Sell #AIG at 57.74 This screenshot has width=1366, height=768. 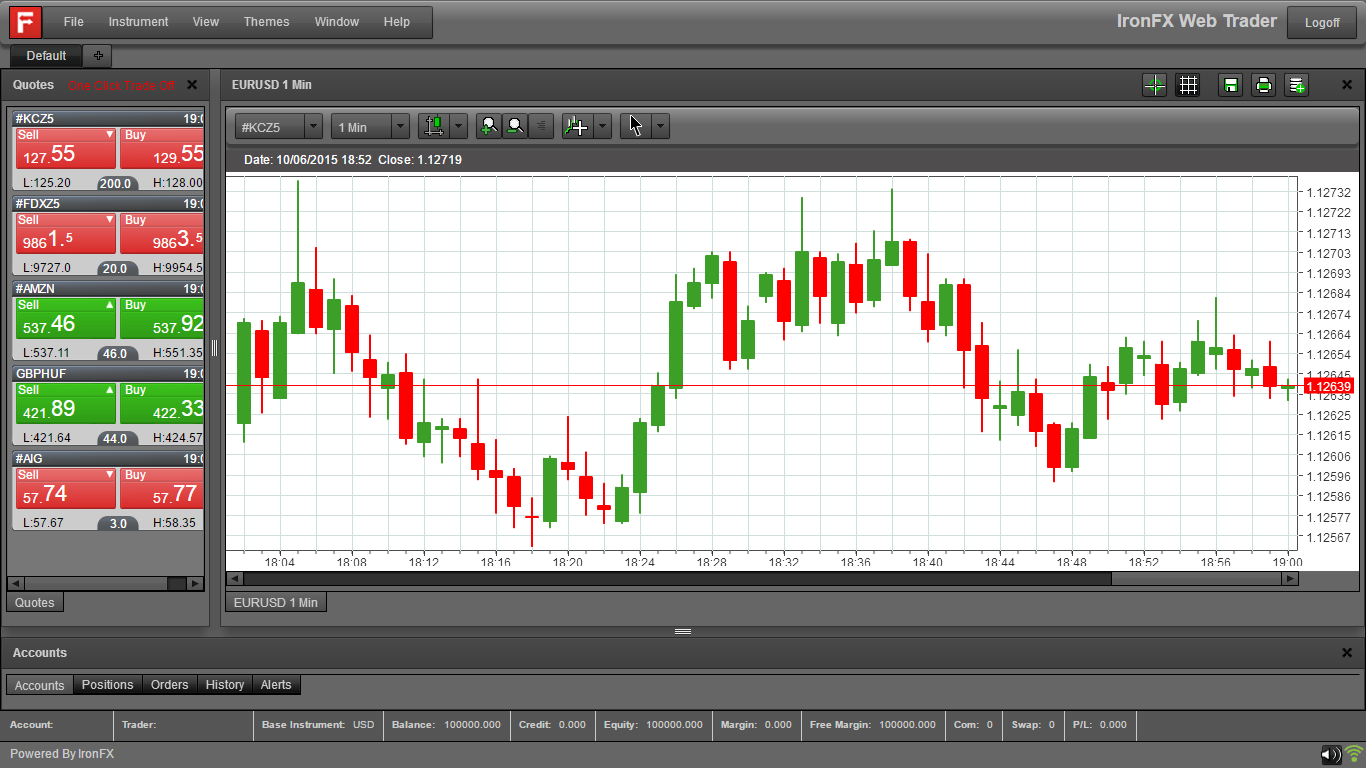pyautogui.click(x=66, y=488)
